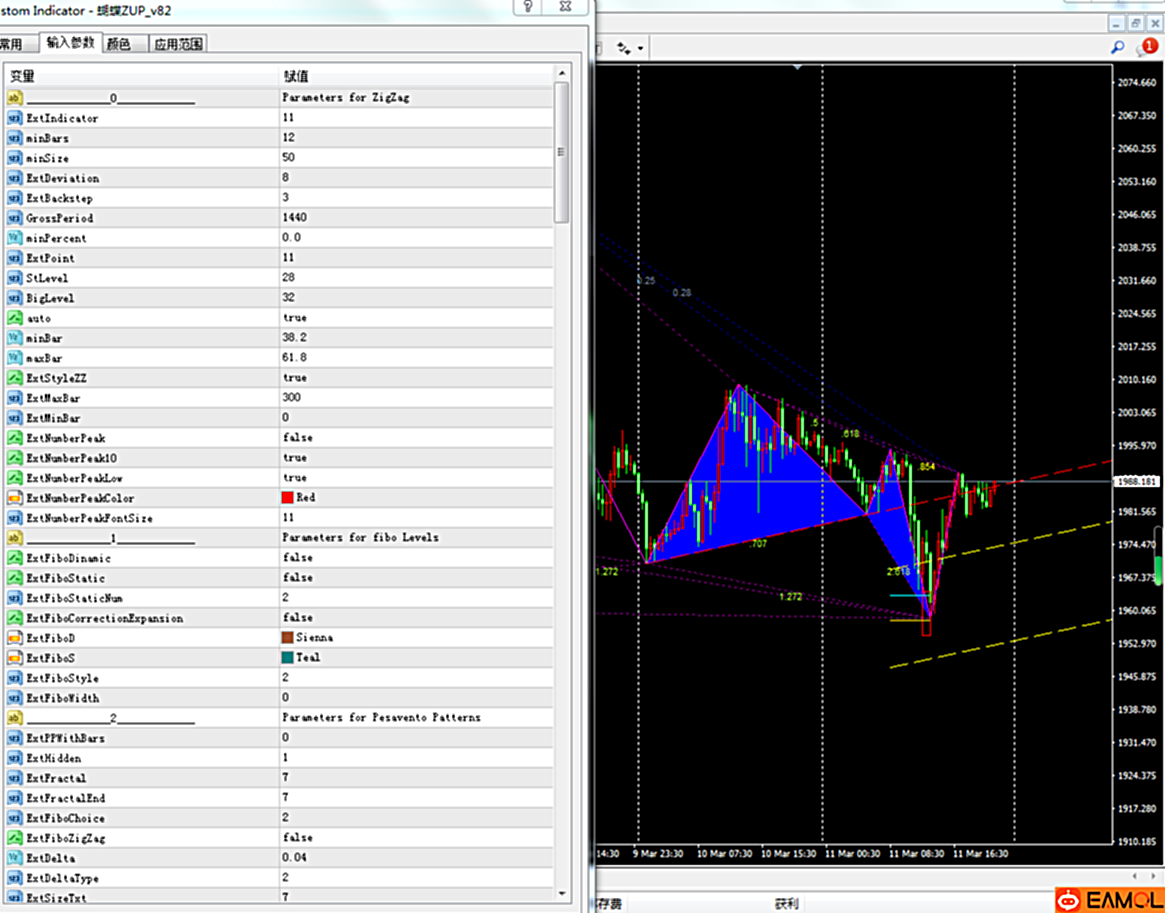Click the ExtNumberPeakColor color type icon
Viewport: 1165px width, 913px height.
click(x=14, y=498)
